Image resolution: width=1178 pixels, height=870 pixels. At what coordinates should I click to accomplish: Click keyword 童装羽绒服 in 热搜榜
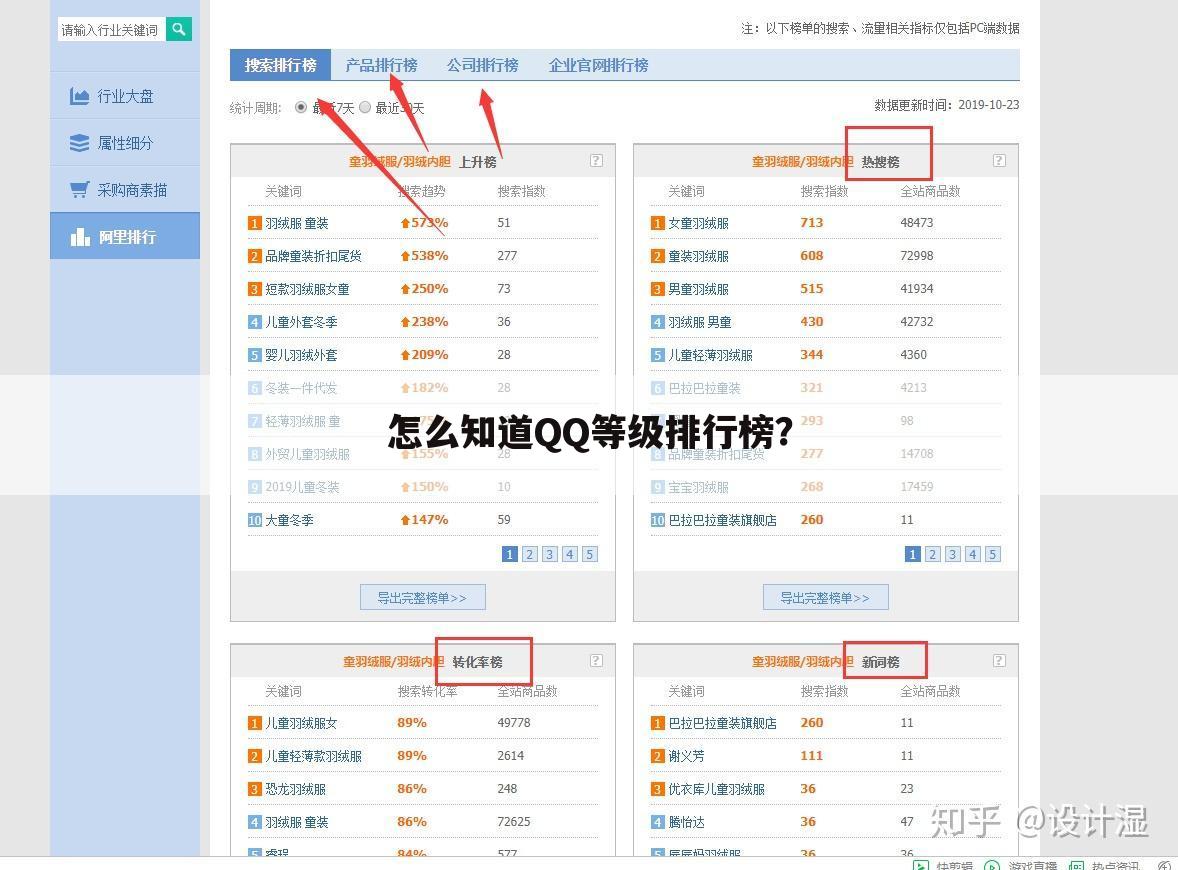pyautogui.click(x=699, y=256)
